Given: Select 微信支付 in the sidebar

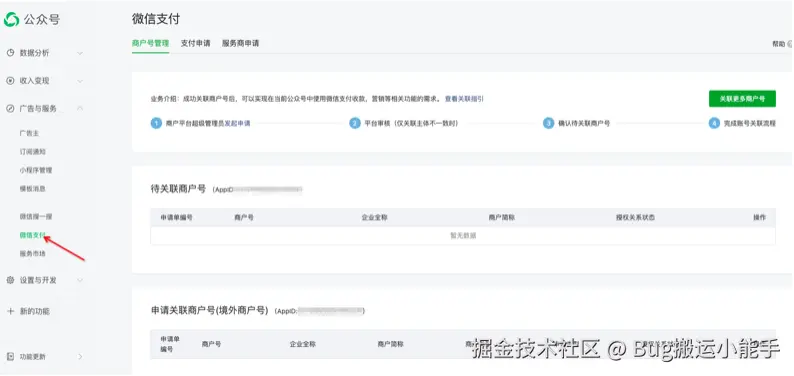Looking at the screenshot, I should 33,235.
